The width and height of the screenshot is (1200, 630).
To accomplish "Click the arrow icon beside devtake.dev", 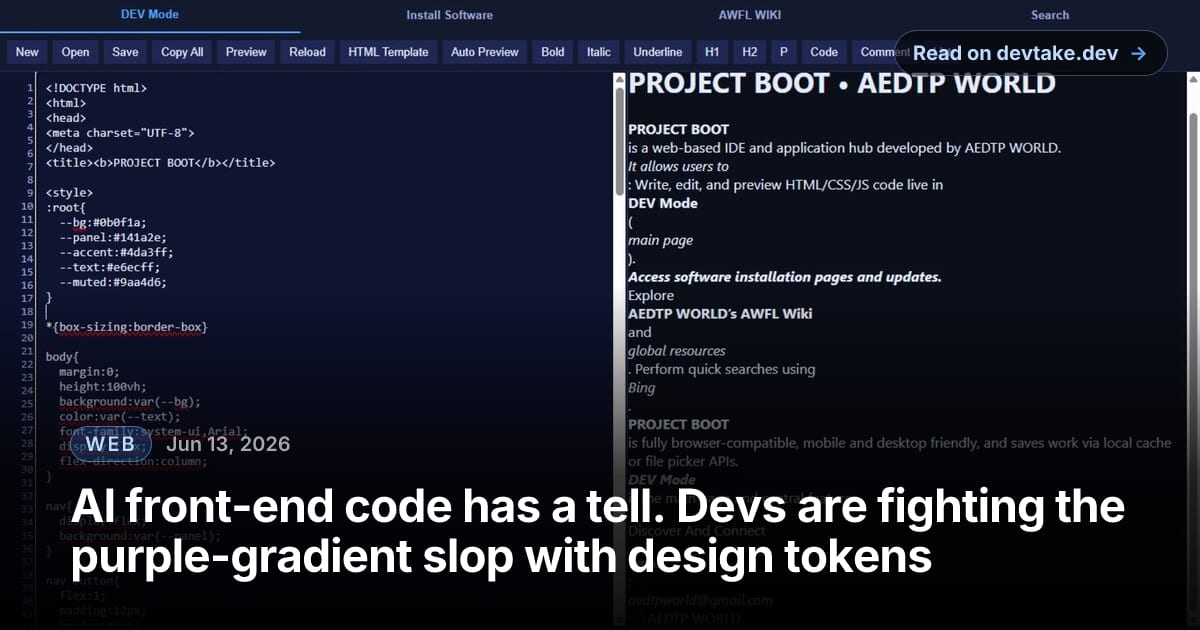I will [1138, 53].
